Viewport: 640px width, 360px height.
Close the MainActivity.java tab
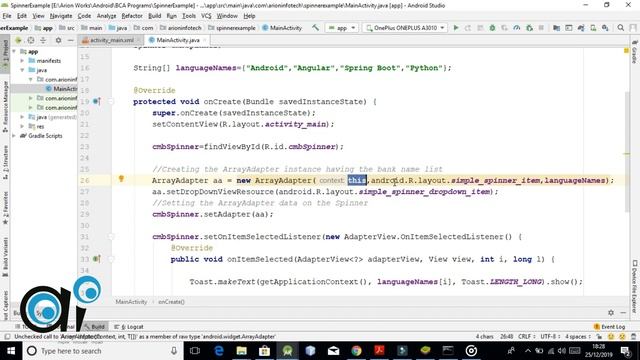(x=204, y=40)
